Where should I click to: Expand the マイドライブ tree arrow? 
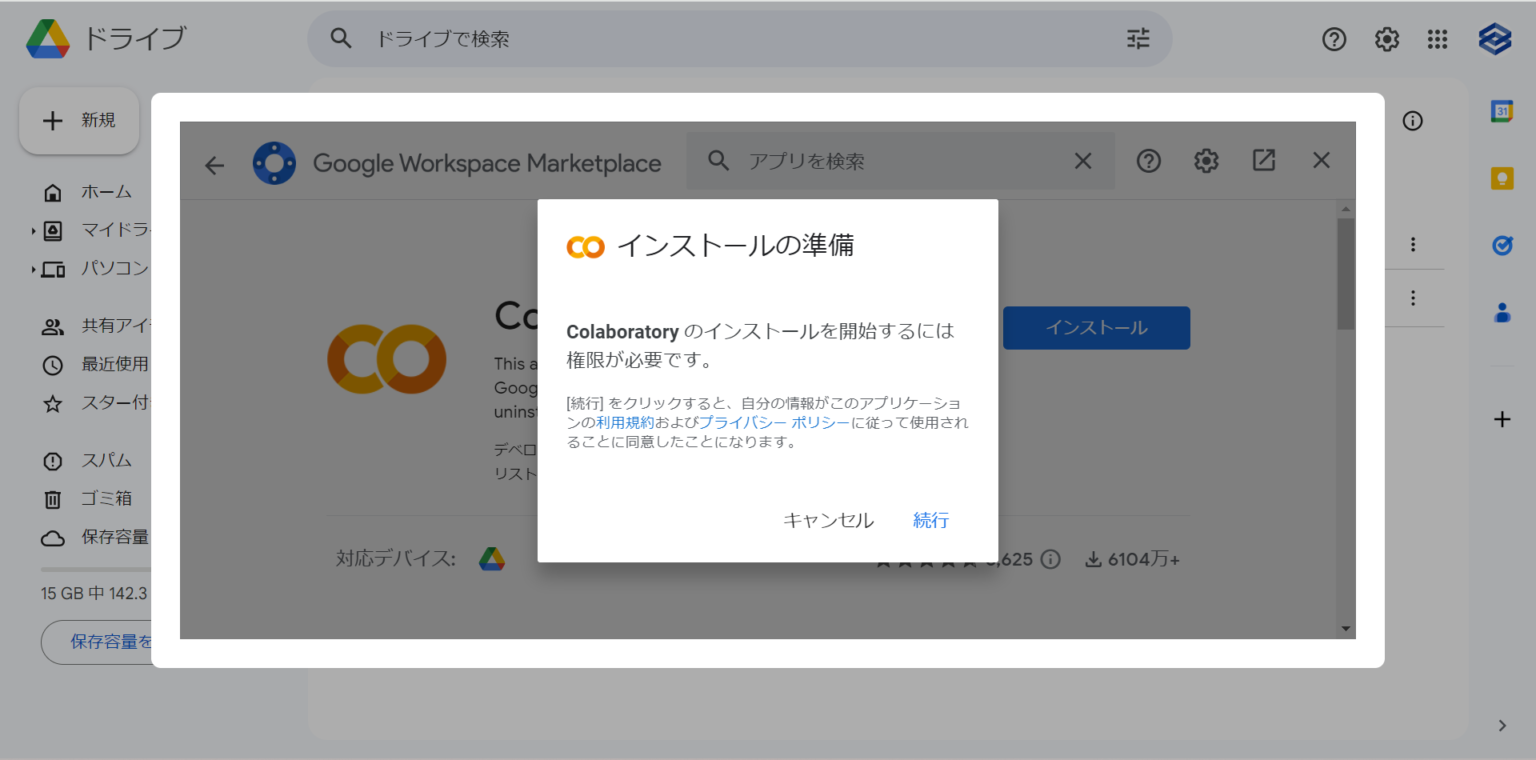click(34, 231)
